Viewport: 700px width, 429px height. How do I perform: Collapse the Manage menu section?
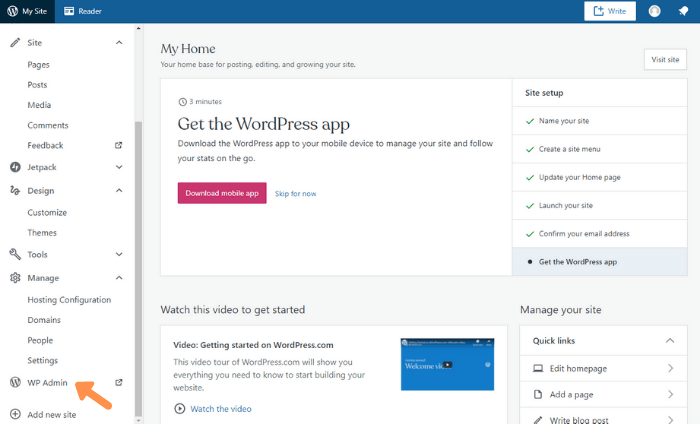point(119,278)
